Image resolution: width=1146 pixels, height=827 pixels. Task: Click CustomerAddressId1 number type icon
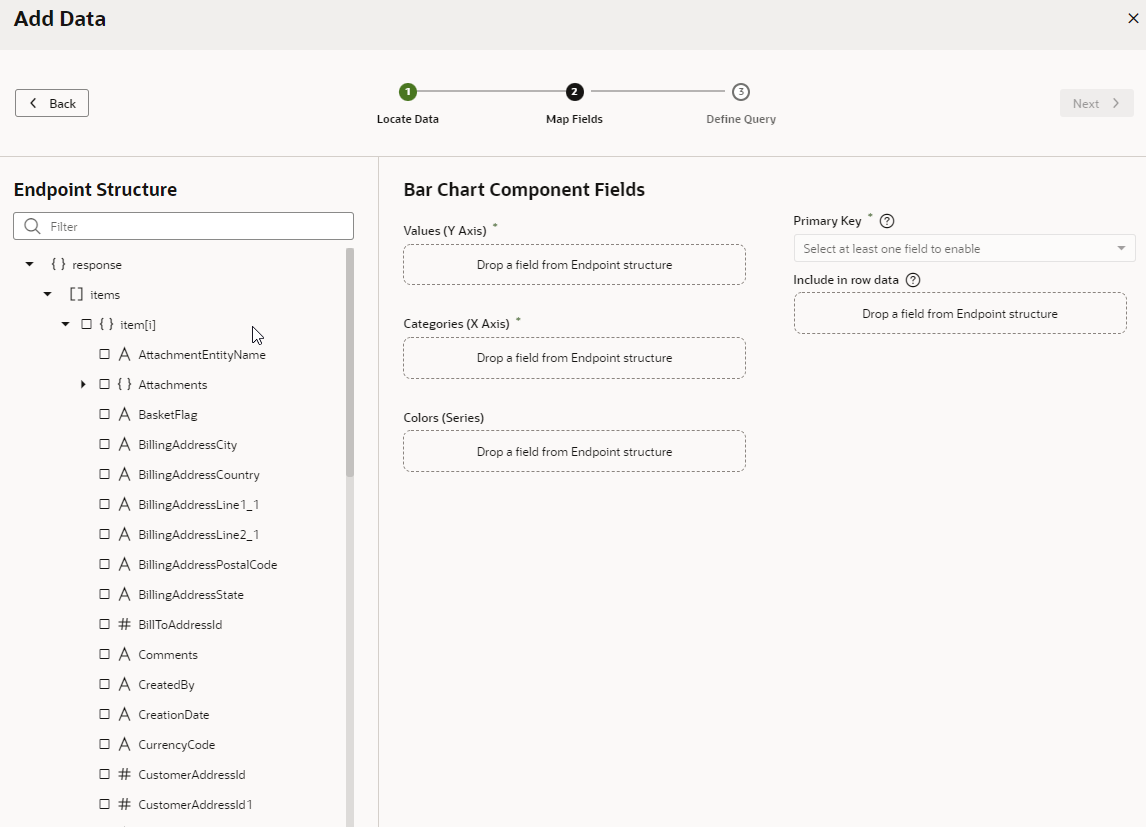(x=124, y=804)
